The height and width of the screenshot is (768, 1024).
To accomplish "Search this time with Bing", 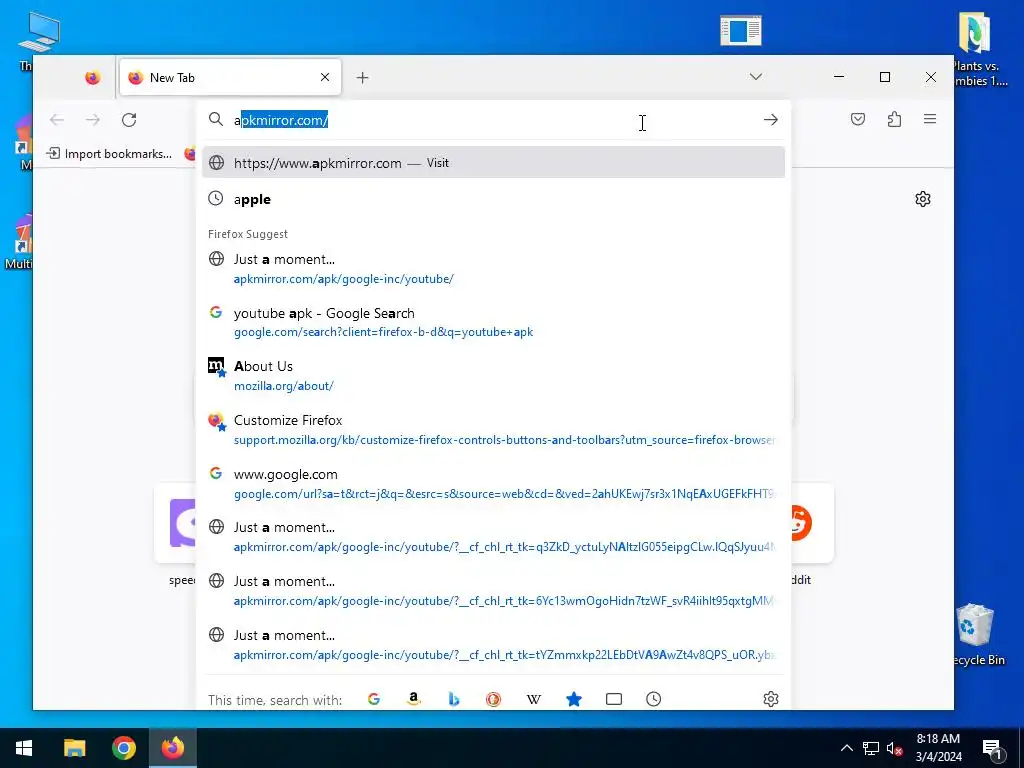I will 454,699.
